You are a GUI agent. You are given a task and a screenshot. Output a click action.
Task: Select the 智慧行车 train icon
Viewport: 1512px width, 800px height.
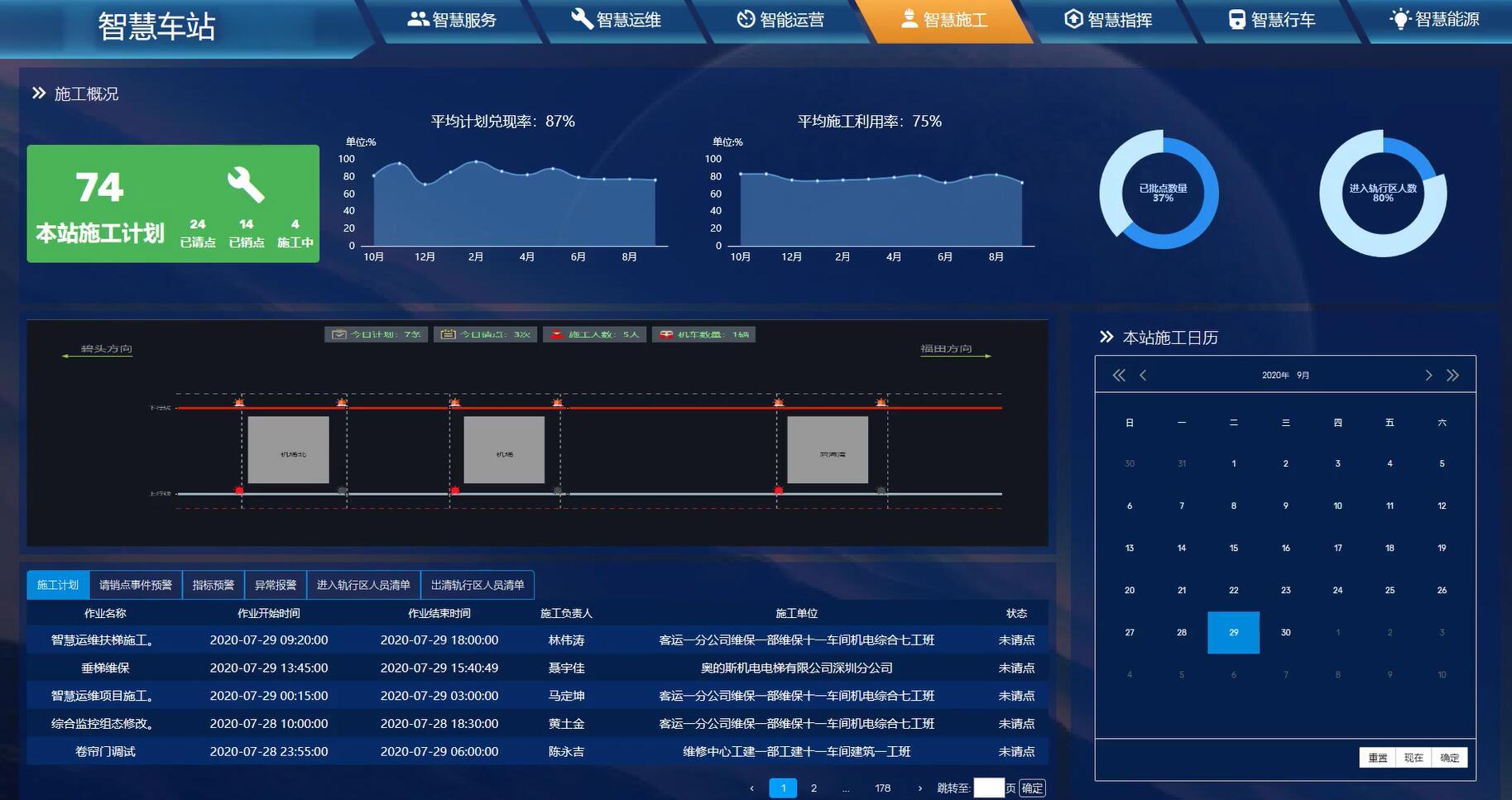(x=1236, y=18)
